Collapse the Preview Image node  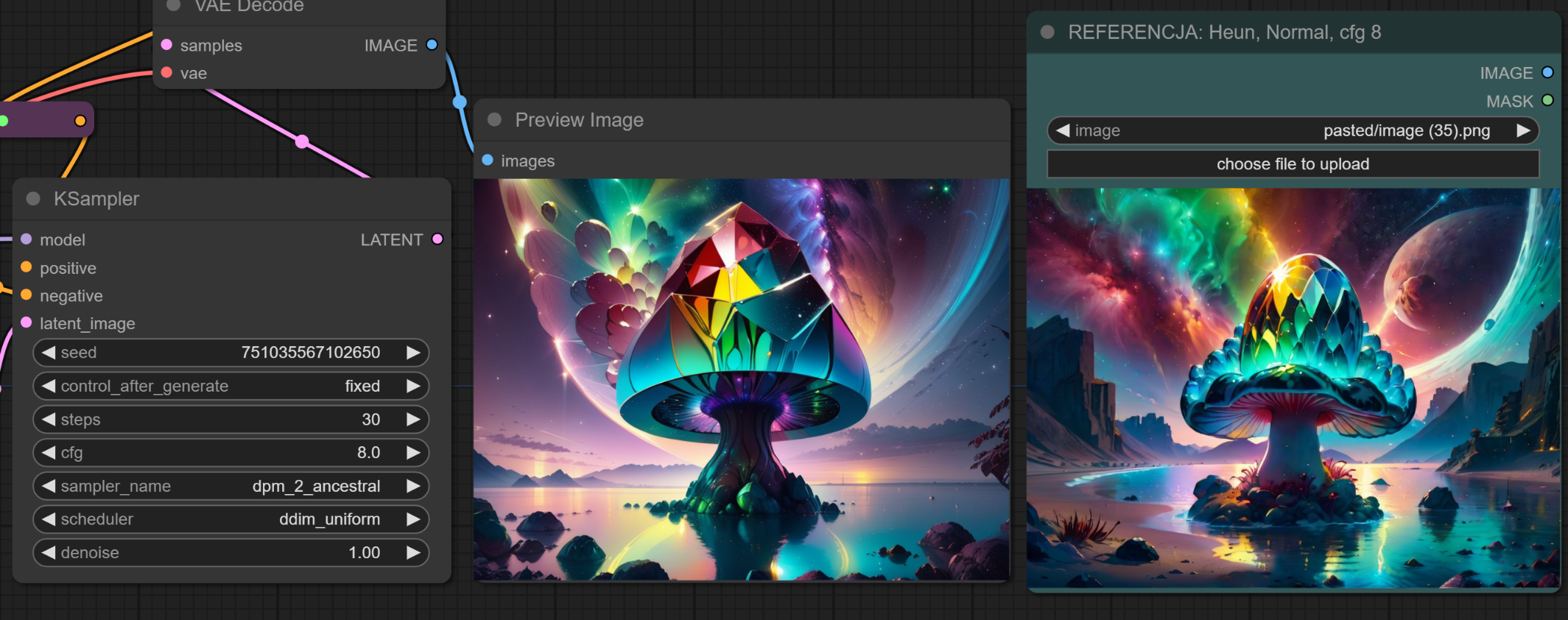pos(495,119)
